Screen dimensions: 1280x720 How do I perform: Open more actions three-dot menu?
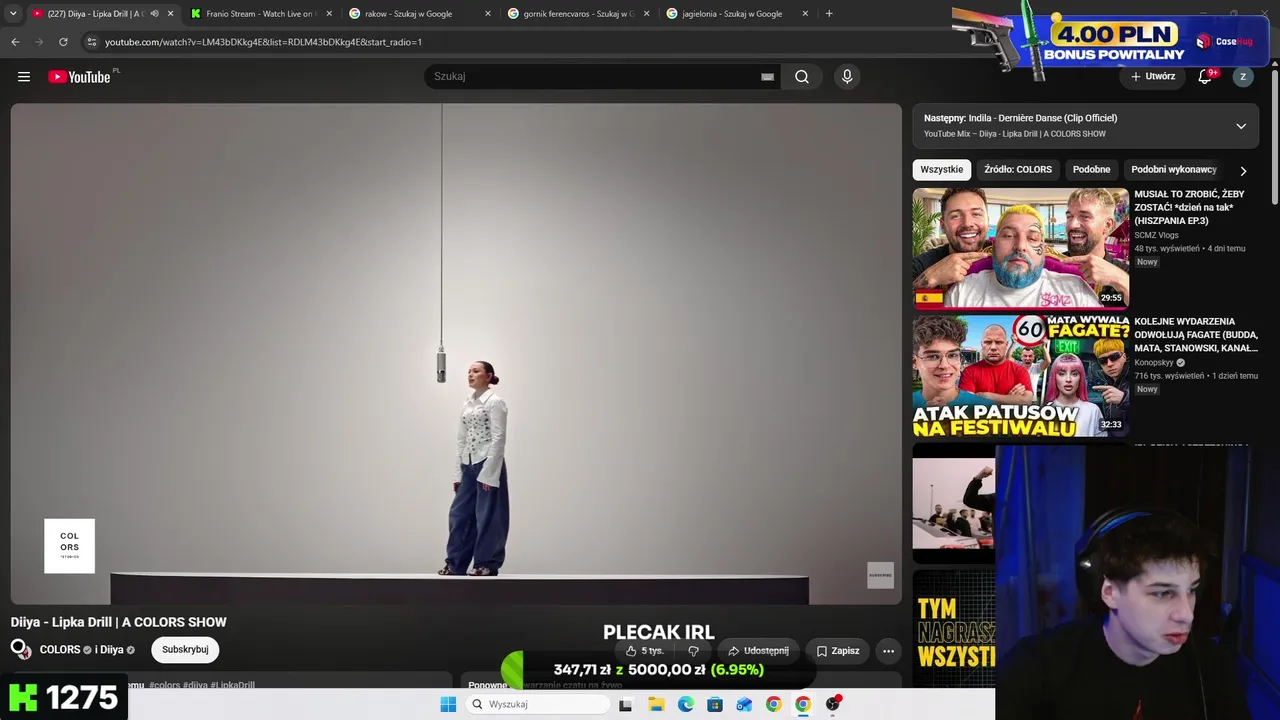(x=888, y=651)
